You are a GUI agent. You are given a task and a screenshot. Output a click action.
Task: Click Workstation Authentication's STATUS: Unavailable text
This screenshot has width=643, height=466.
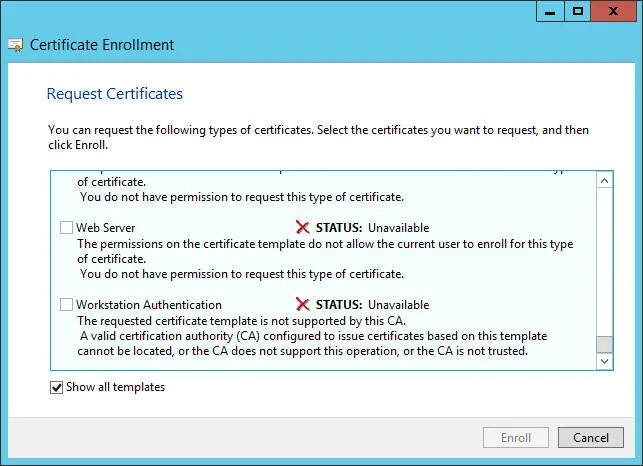tap(372, 305)
